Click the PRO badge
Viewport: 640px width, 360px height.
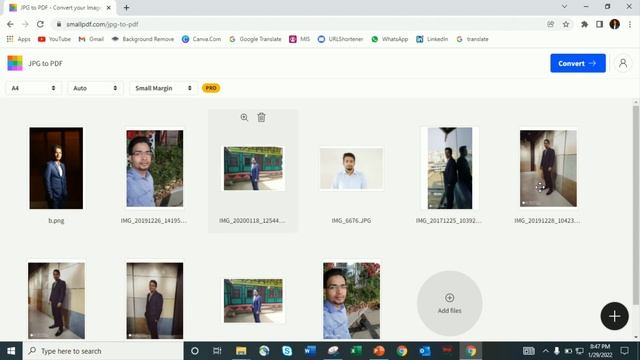coord(211,88)
